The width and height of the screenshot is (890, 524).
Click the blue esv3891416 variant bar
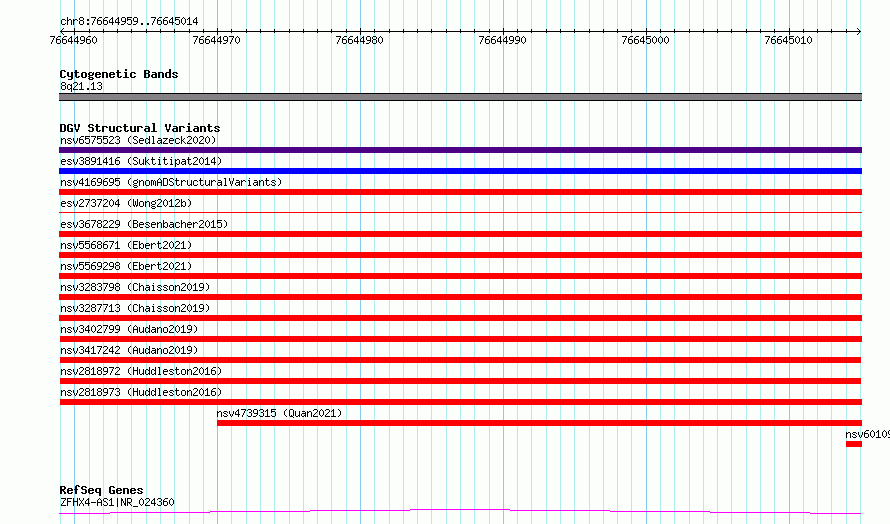(x=460, y=171)
